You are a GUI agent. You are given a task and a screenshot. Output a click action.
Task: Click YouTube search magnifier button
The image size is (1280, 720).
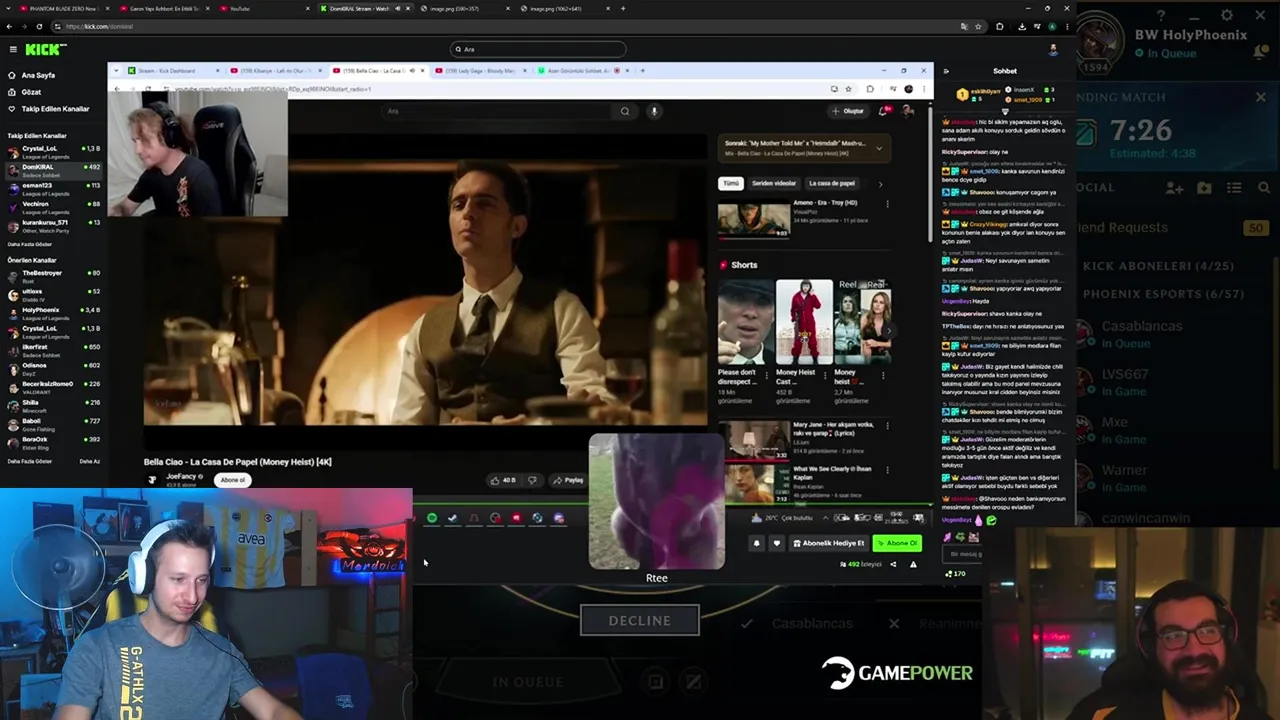coord(625,111)
